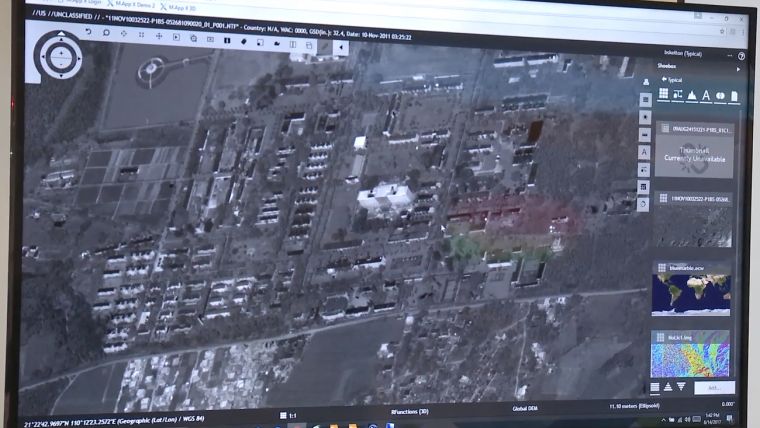Viewport: 760px width, 428px height.
Task: Filter the Shoebox by text 'A' icon
Action: click(x=706, y=95)
